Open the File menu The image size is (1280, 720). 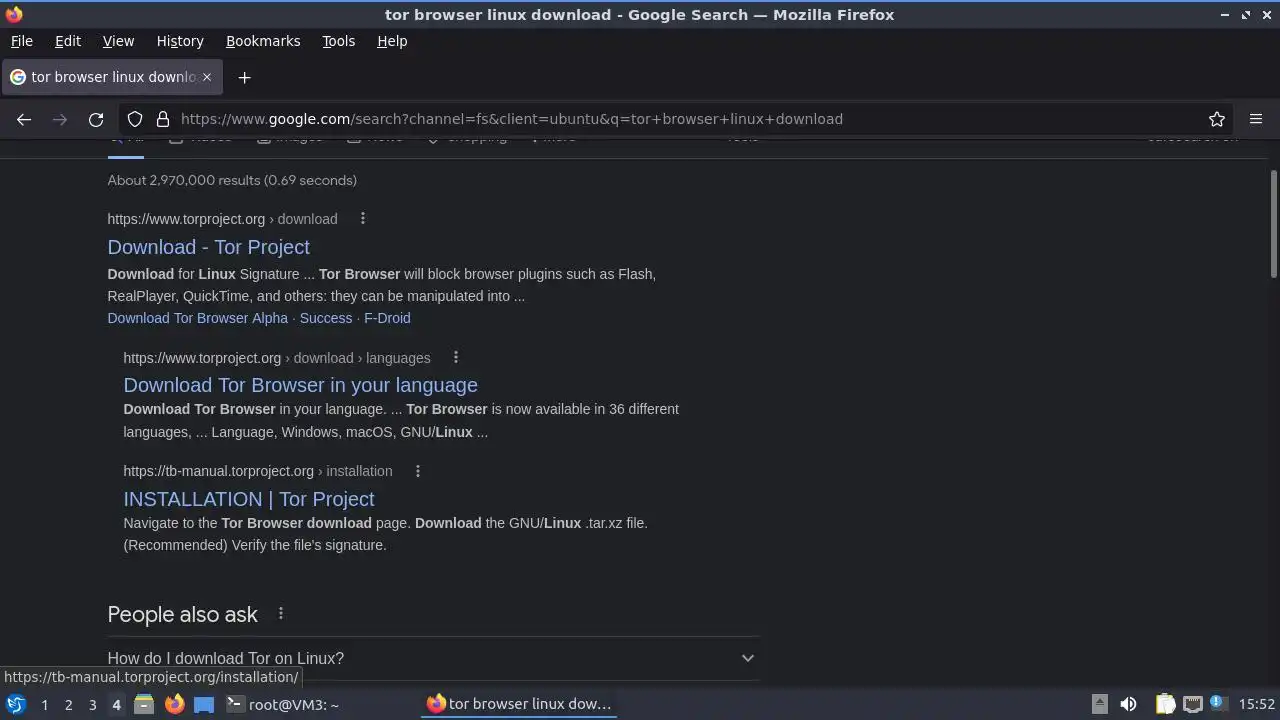point(21,41)
